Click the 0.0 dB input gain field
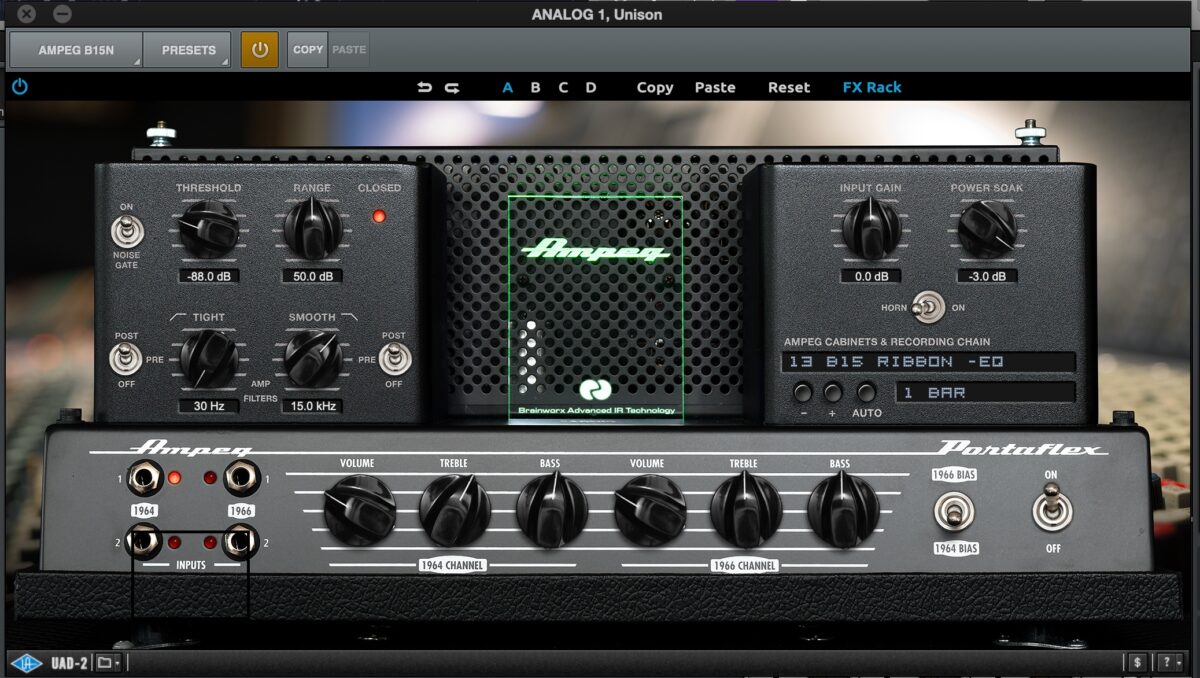Image resolution: width=1200 pixels, height=678 pixels. pyautogui.click(x=871, y=276)
